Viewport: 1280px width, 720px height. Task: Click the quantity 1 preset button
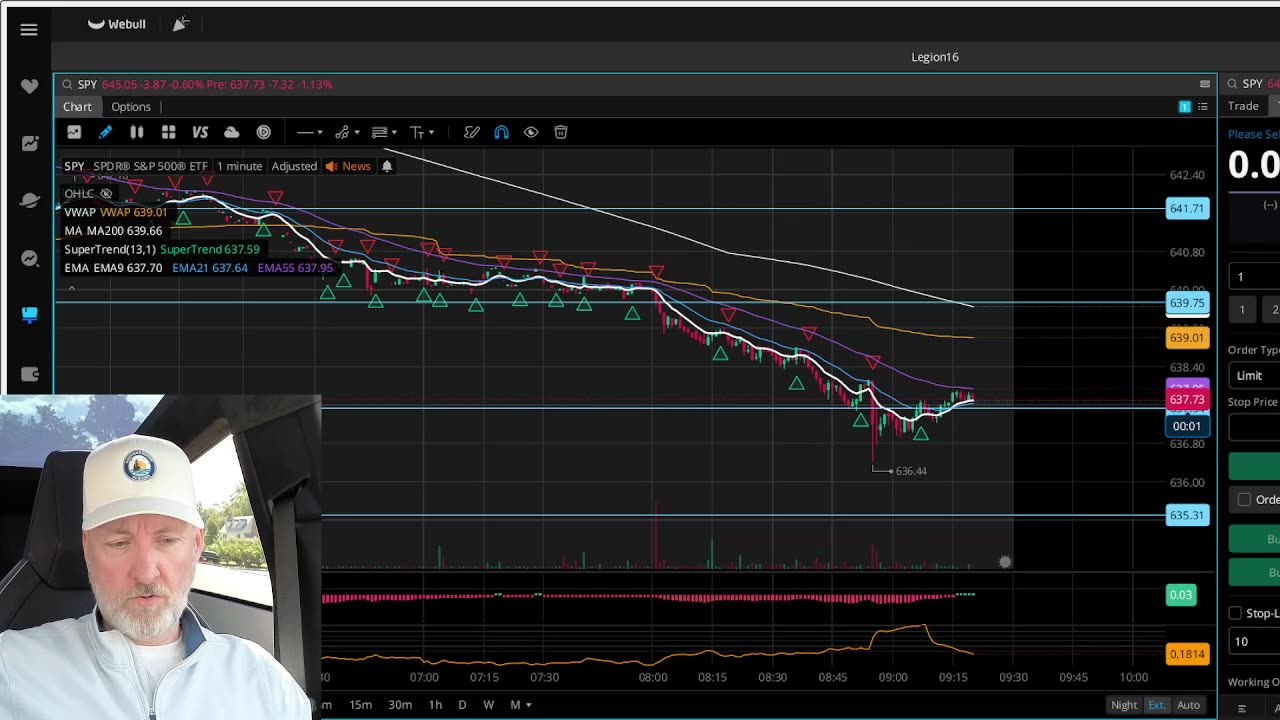coord(1242,310)
